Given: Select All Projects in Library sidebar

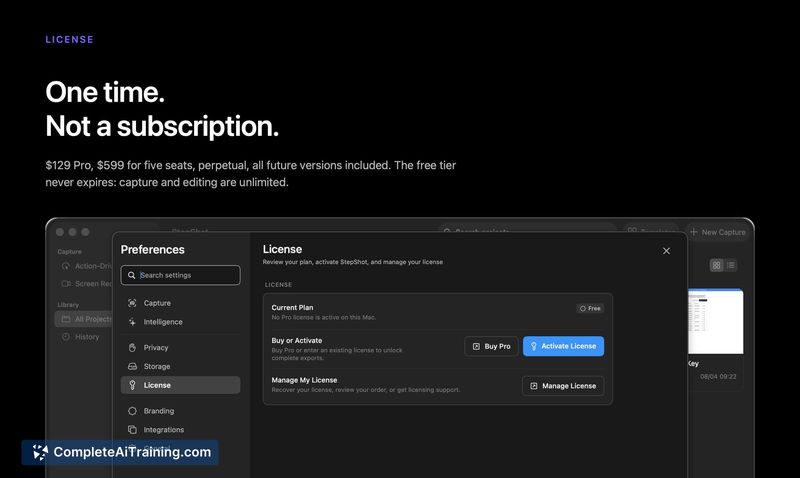Looking at the screenshot, I should [x=83, y=319].
